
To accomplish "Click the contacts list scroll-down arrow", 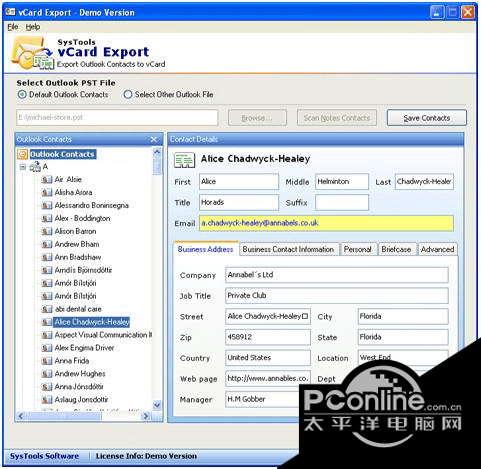I will pos(157,405).
